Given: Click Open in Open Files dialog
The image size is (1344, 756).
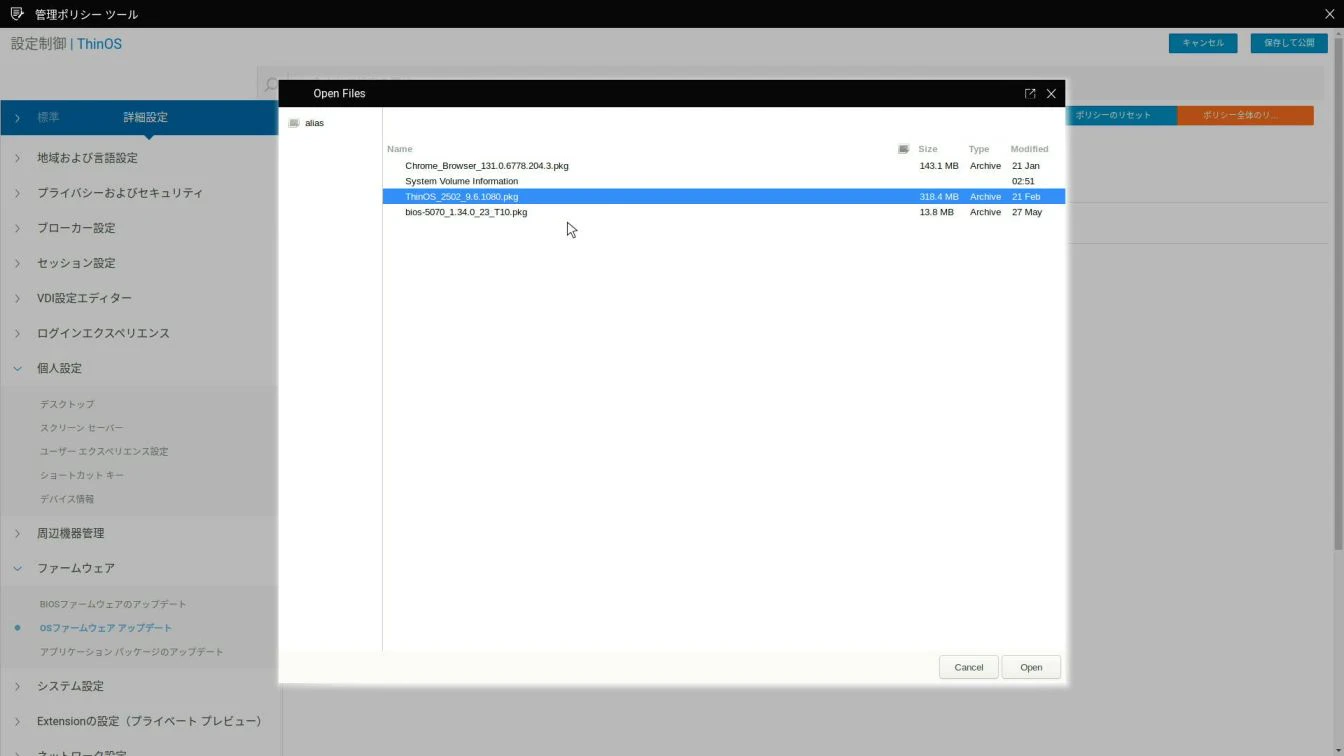Looking at the screenshot, I should coord(1031,667).
